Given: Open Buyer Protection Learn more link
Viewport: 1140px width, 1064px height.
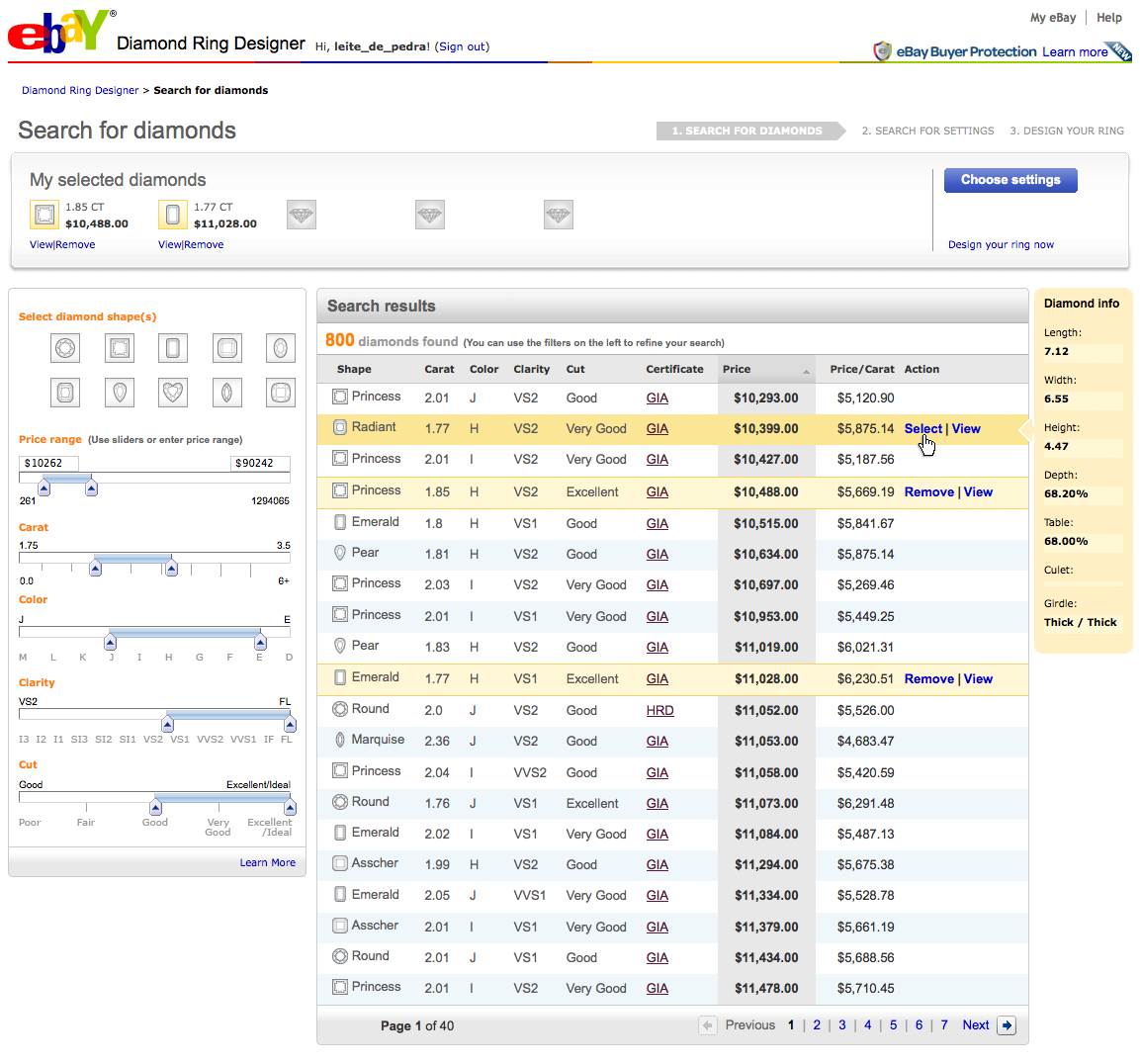Looking at the screenshot, I should [1075, 51].
